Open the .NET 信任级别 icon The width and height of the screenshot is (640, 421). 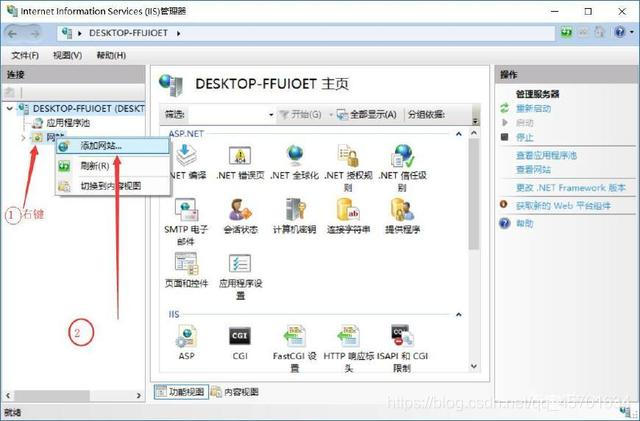[x=402, y=155]
